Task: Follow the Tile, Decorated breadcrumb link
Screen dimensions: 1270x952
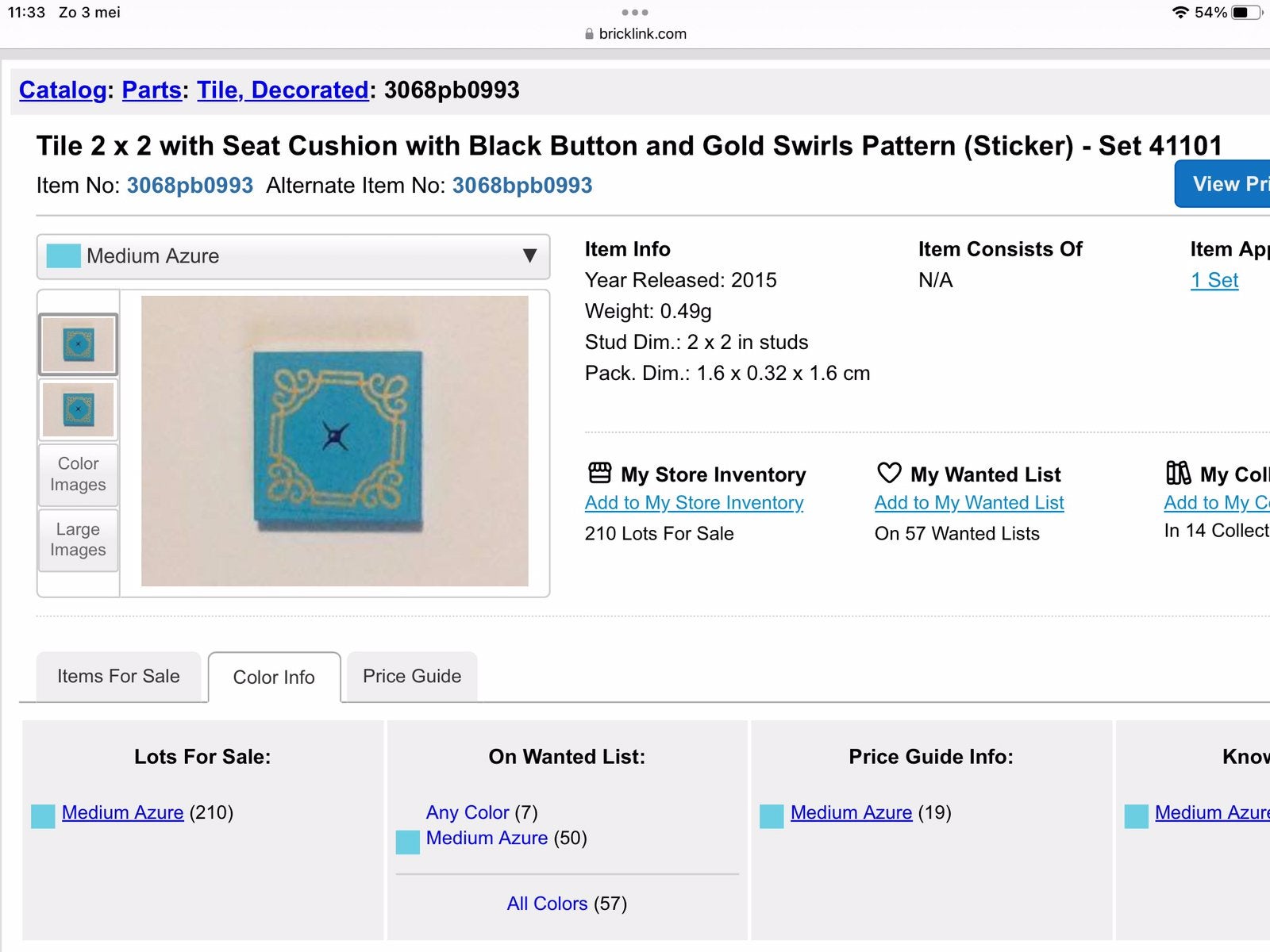Action: click(x=283, y=90)
